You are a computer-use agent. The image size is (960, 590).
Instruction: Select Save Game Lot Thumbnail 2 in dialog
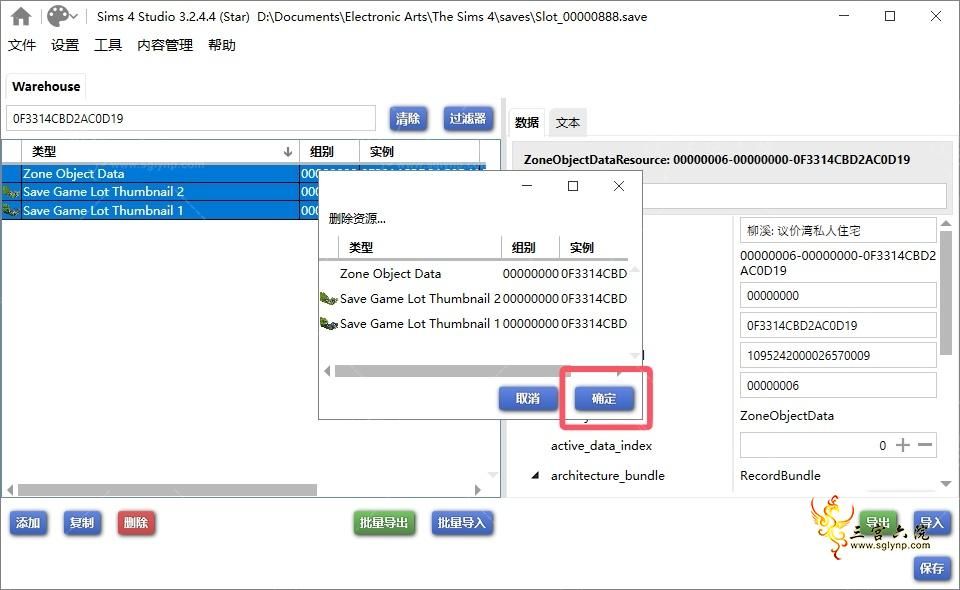pos(474,299)
